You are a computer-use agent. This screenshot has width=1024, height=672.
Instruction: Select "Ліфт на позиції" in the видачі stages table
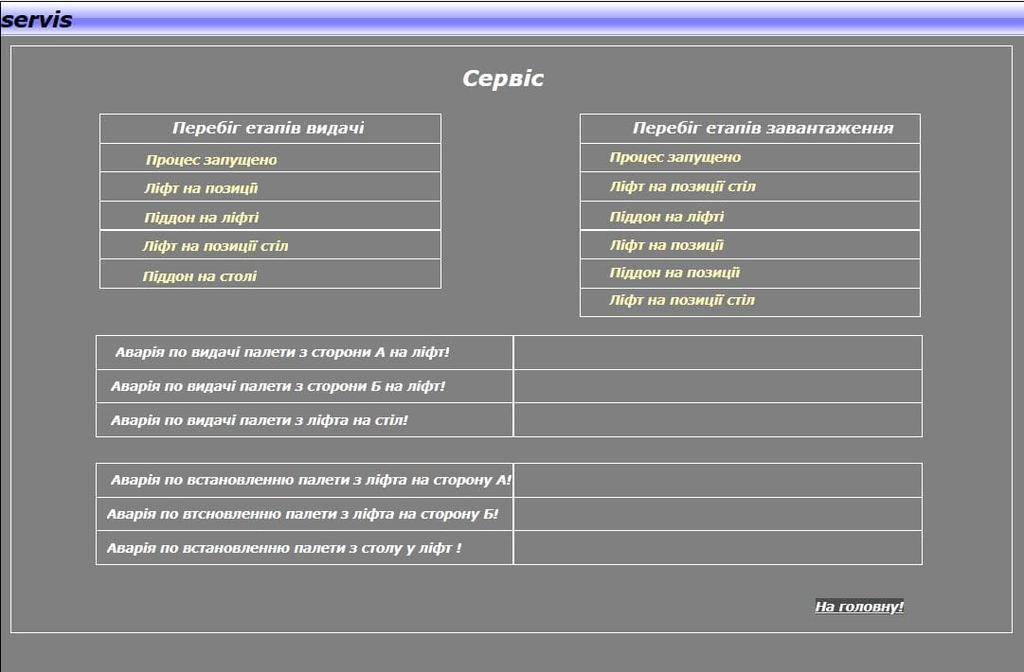pyautogui.click(x=201, y=188)
